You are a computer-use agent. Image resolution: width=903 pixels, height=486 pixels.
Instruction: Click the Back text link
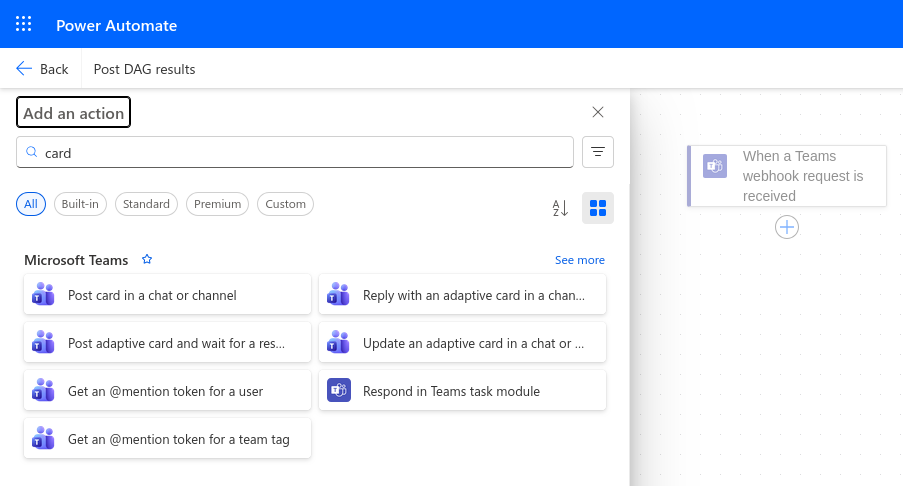pyautogui.click(x=54, y=69)
